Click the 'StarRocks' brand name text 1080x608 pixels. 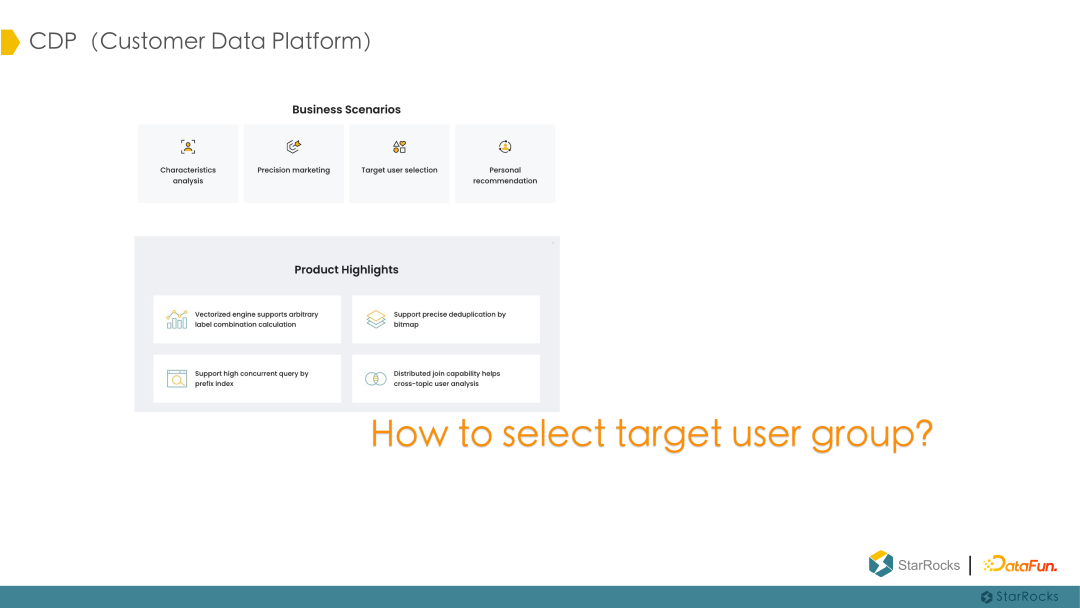pos(928,565)
